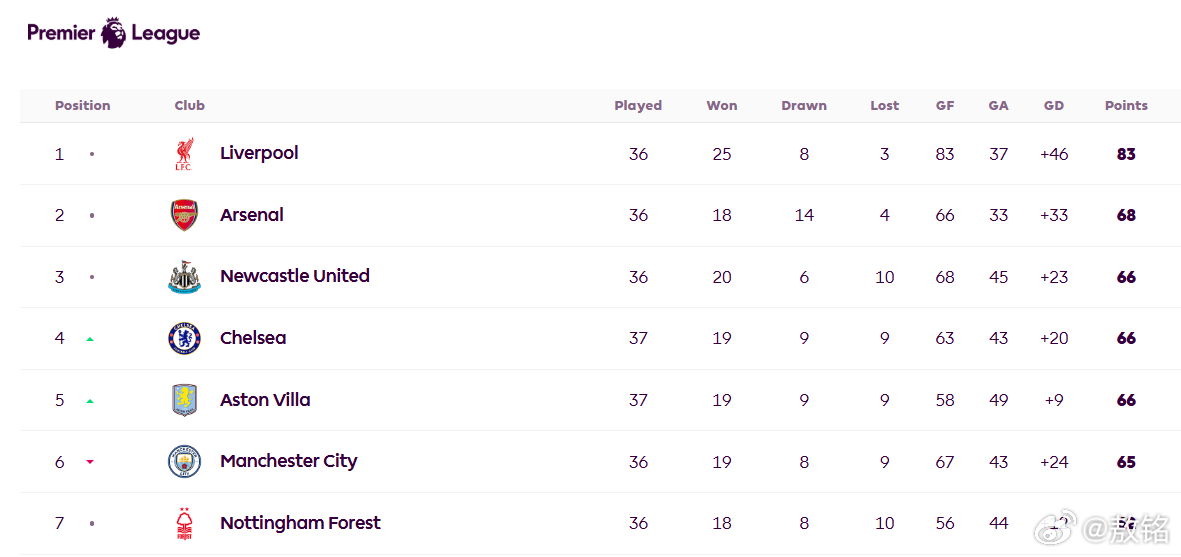Click Manchester City's red down-arrow indicator

90,462
